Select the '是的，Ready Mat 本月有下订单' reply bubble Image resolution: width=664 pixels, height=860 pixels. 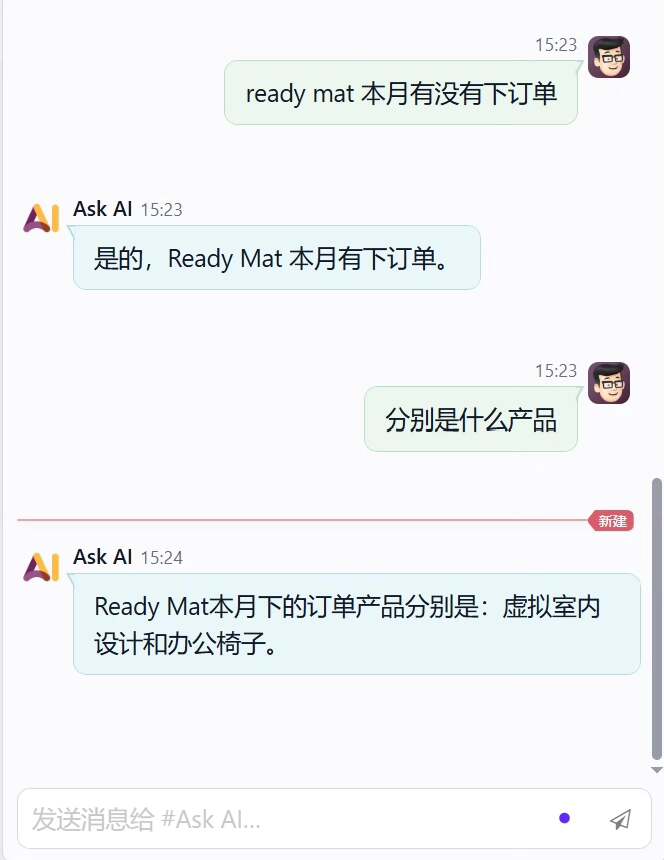coord(277,258)
